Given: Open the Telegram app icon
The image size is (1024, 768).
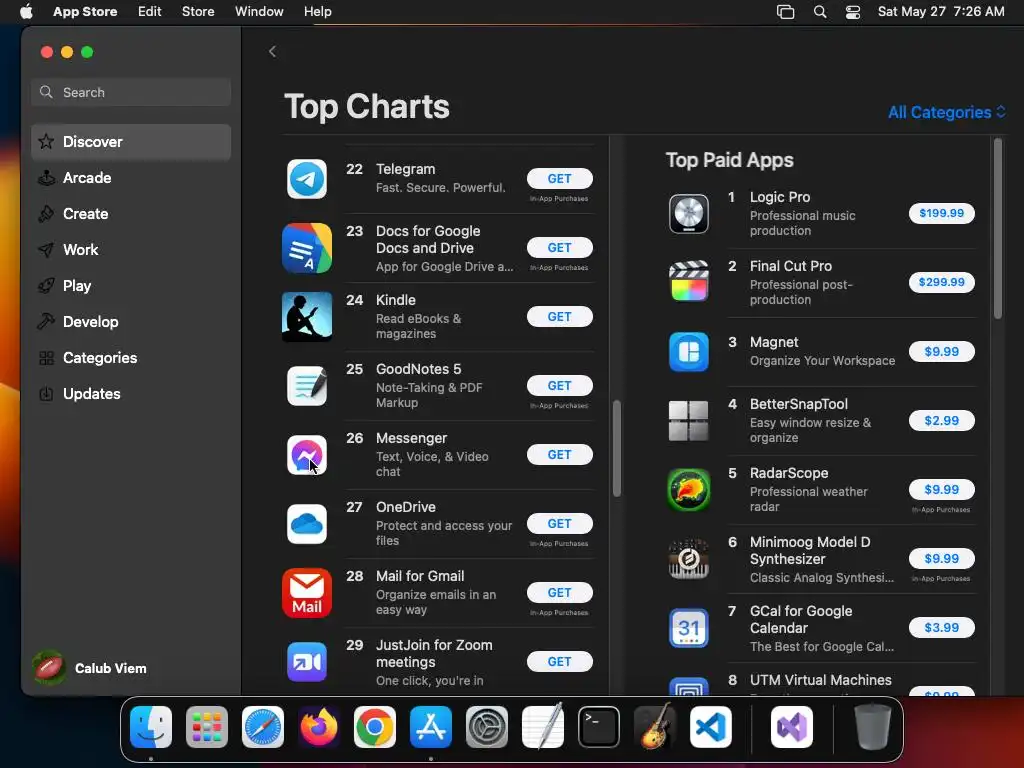Looking at the screenshot, I should (307, 179).
